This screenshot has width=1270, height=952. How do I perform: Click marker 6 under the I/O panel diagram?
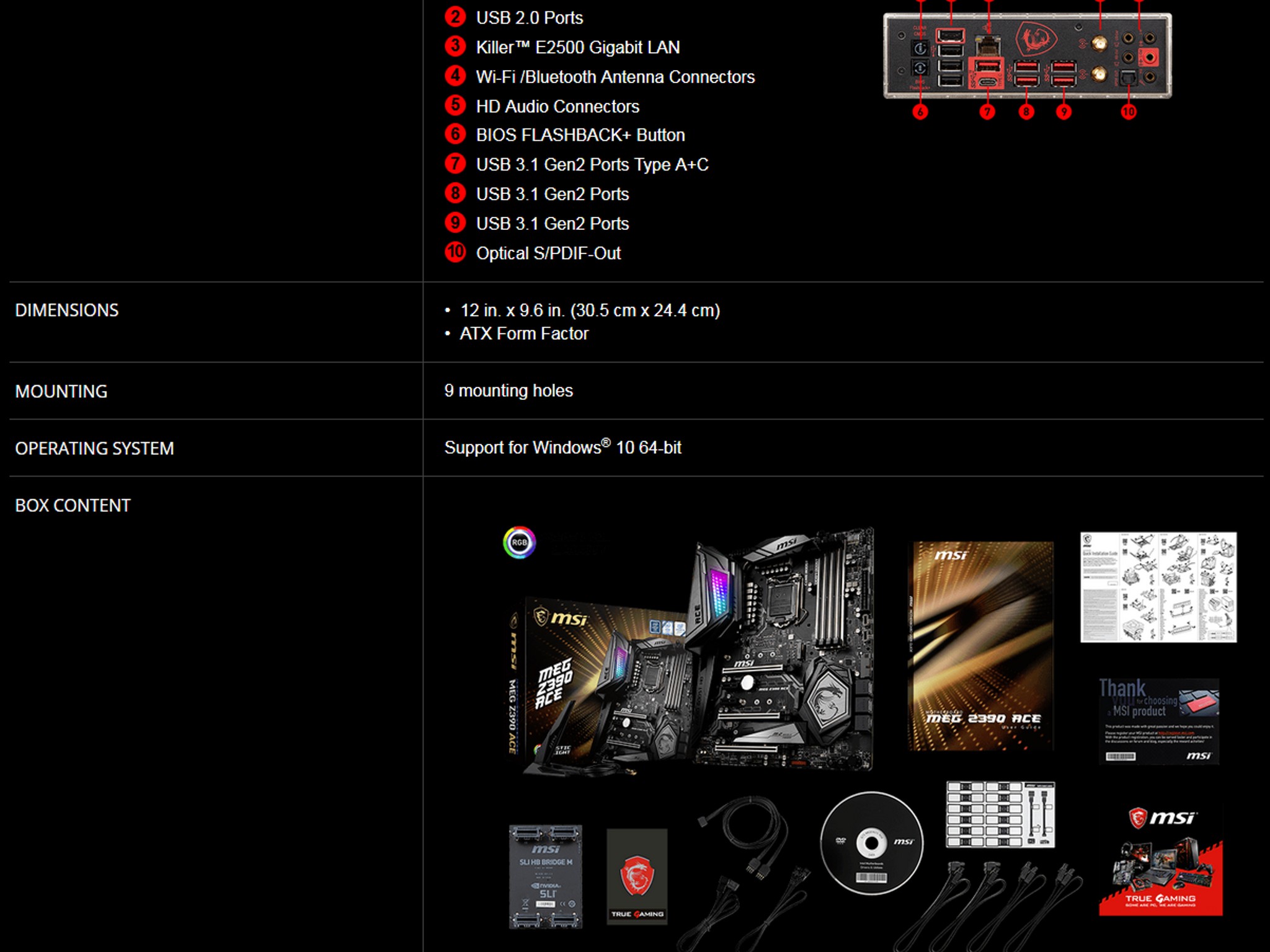pos(920,112)
